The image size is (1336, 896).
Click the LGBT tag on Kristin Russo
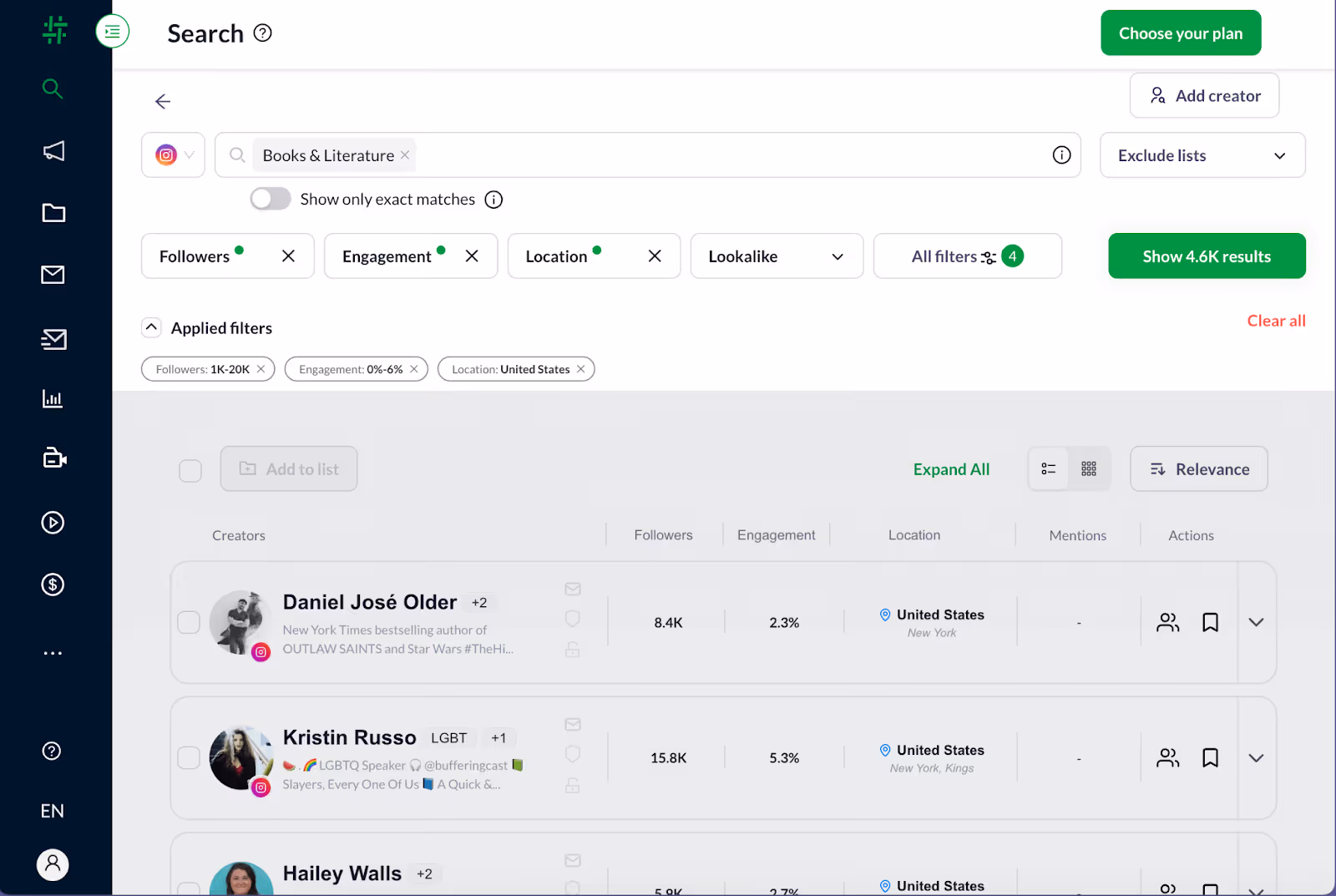(449, 738)
